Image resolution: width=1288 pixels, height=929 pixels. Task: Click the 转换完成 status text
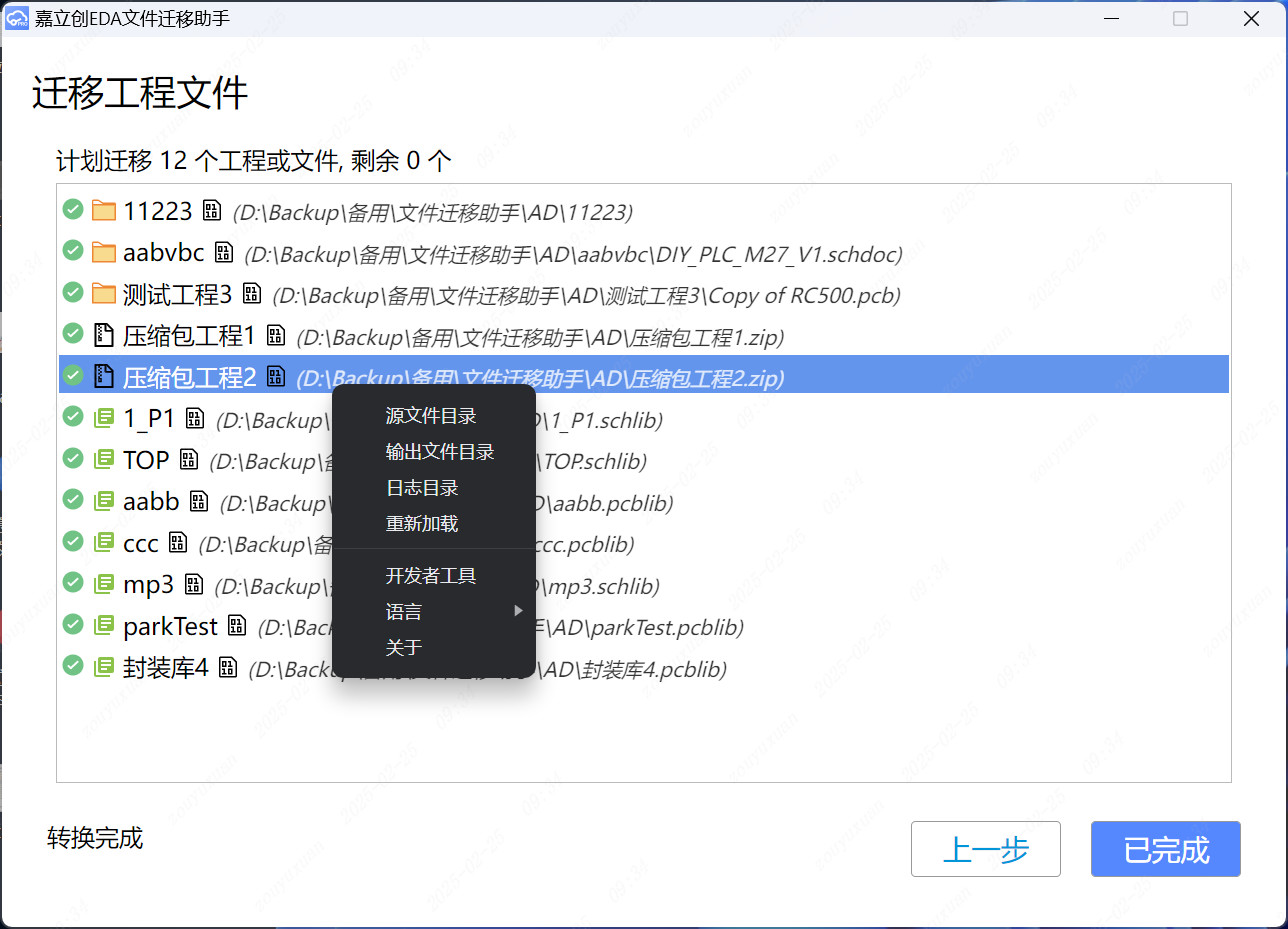click(95, 838)
